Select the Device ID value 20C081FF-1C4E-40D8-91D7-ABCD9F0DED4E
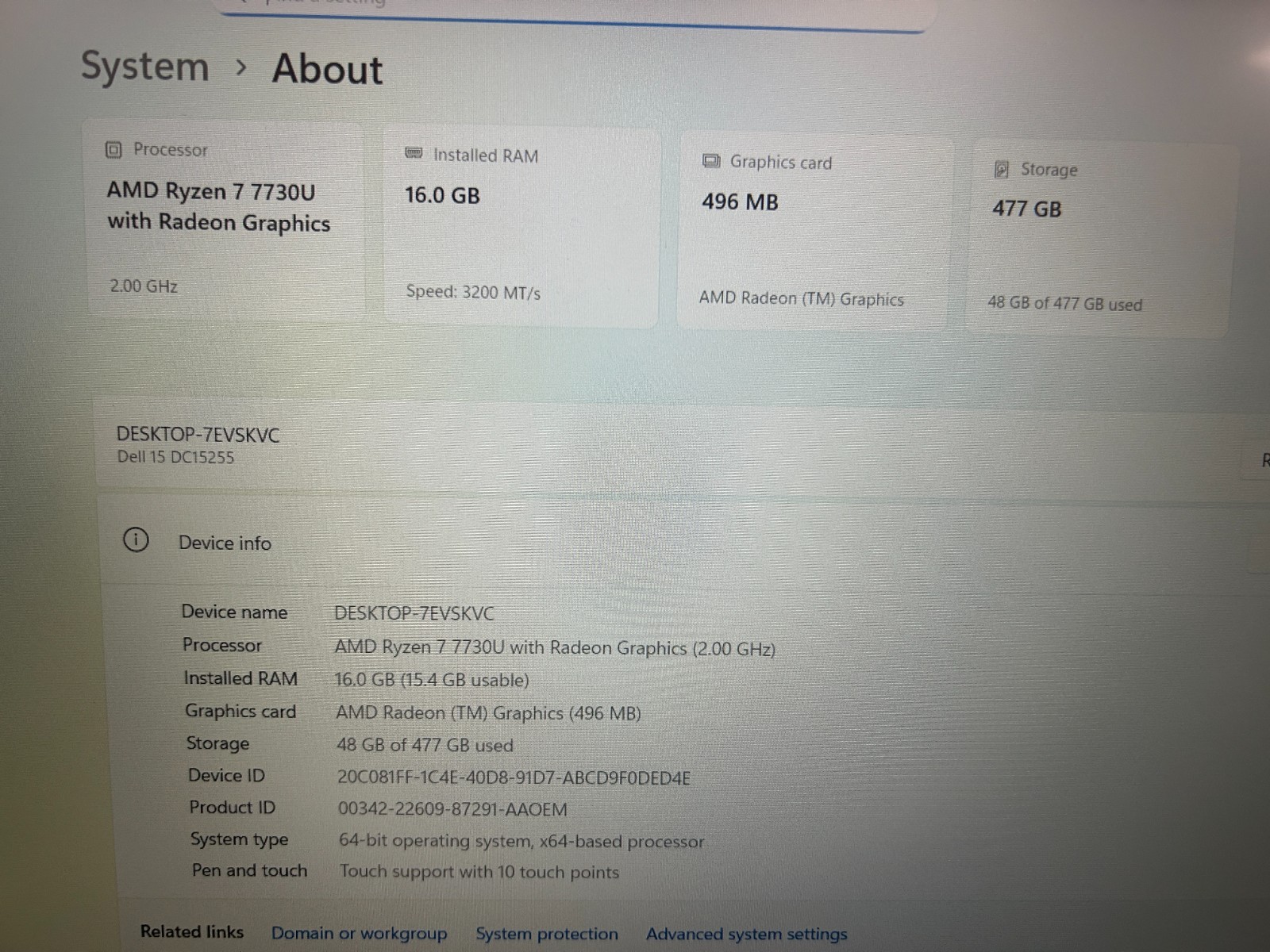 point(514,777)
